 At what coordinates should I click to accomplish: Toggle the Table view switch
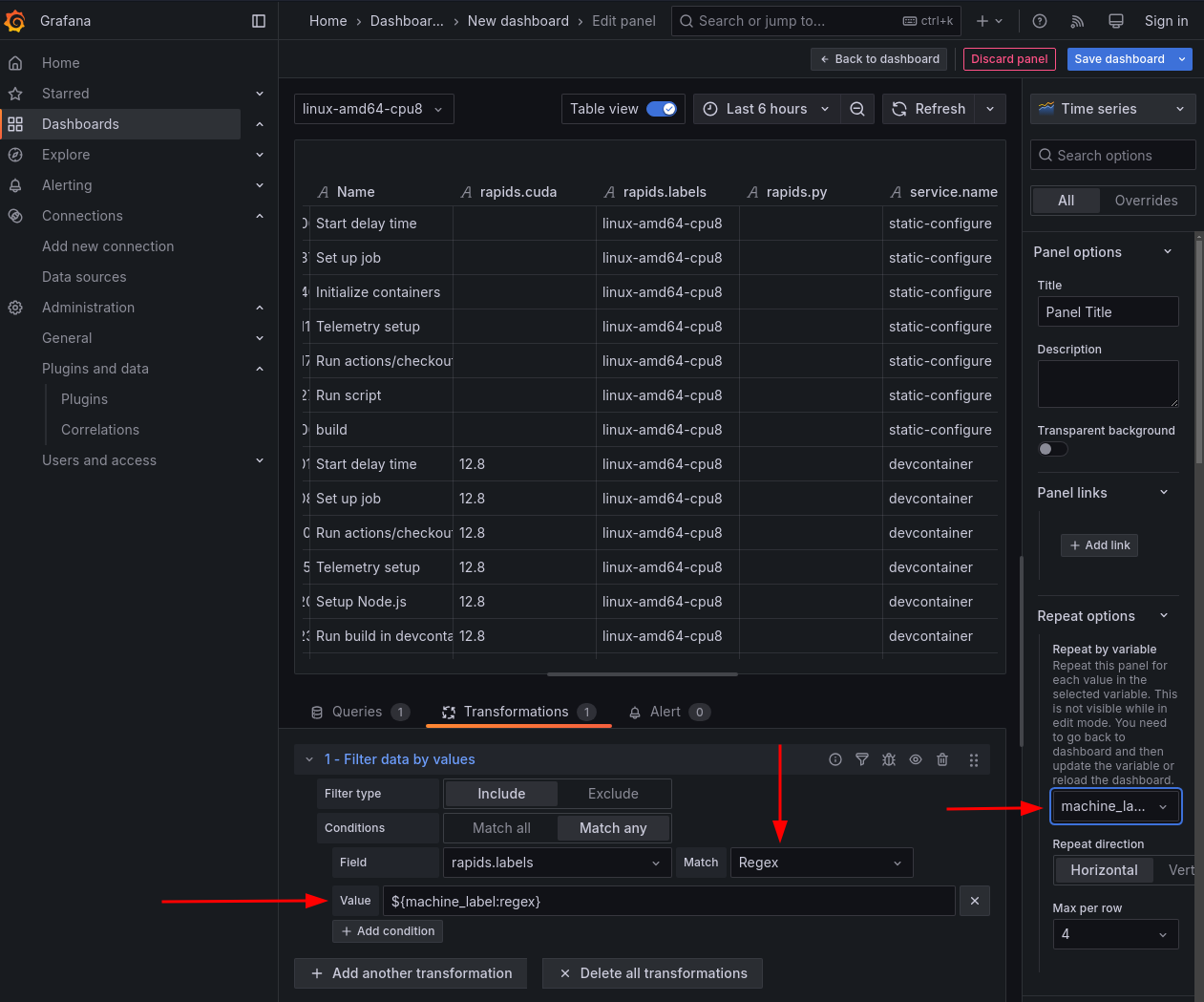[662, 109]
